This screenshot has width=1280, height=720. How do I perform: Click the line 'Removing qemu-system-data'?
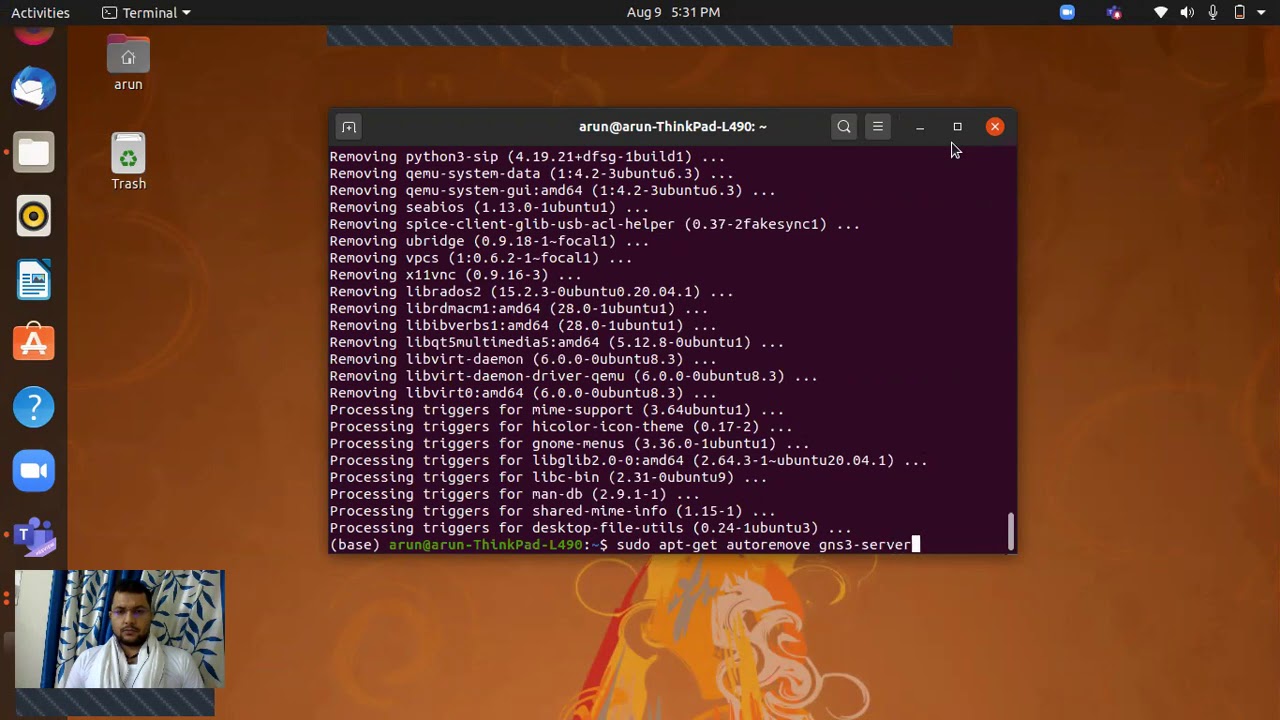532,174
